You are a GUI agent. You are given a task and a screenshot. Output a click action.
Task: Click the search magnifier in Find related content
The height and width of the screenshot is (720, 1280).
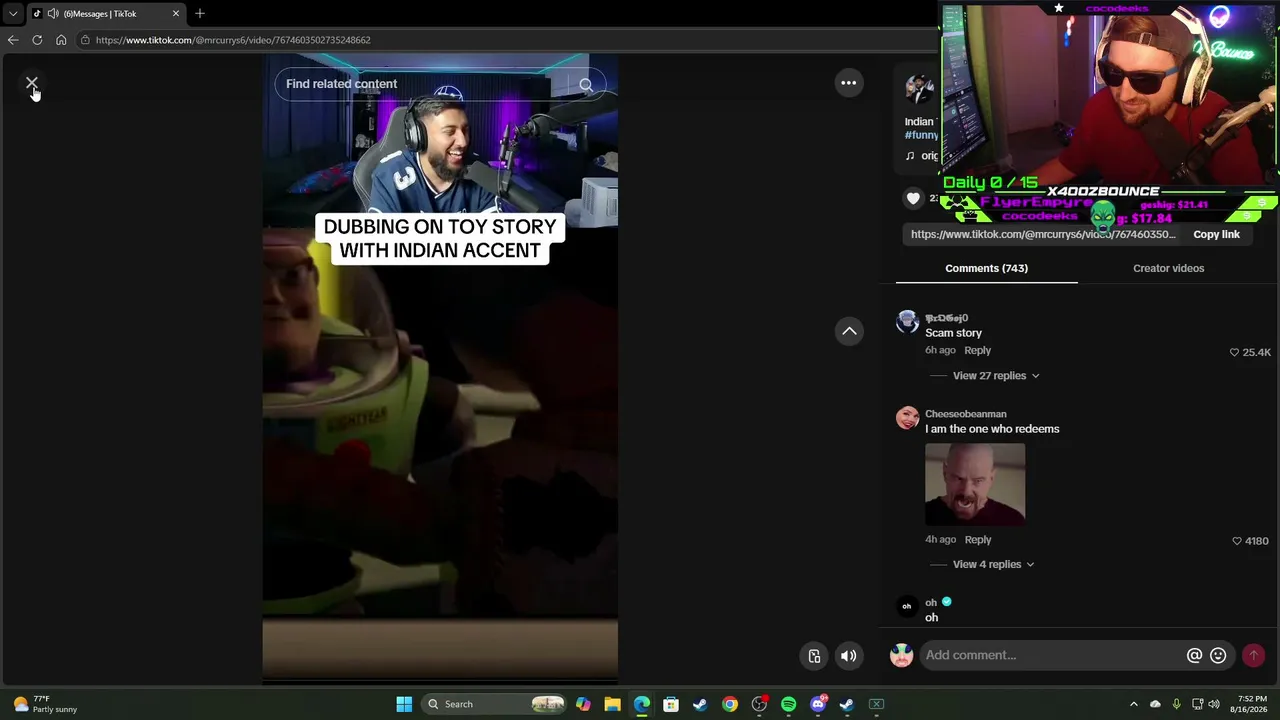click(586, 84)
